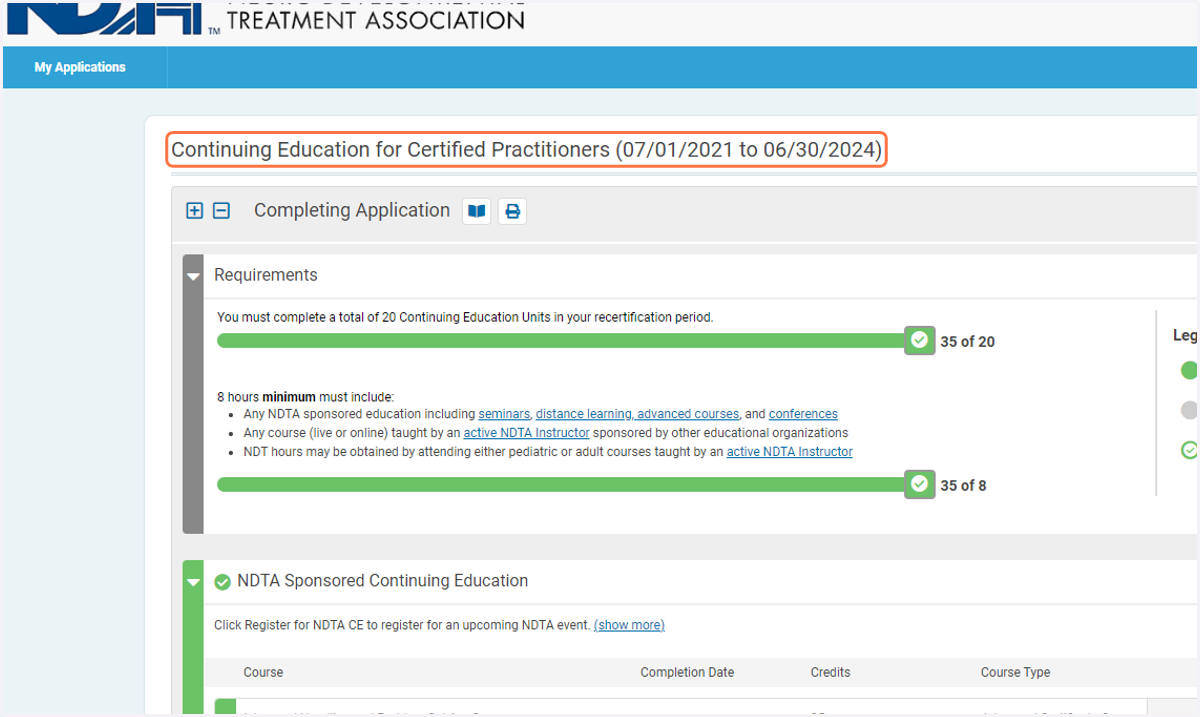1200x717 pixels.
Task: Collapse the Requirements section arrow
Action: (x=194, y=276)
